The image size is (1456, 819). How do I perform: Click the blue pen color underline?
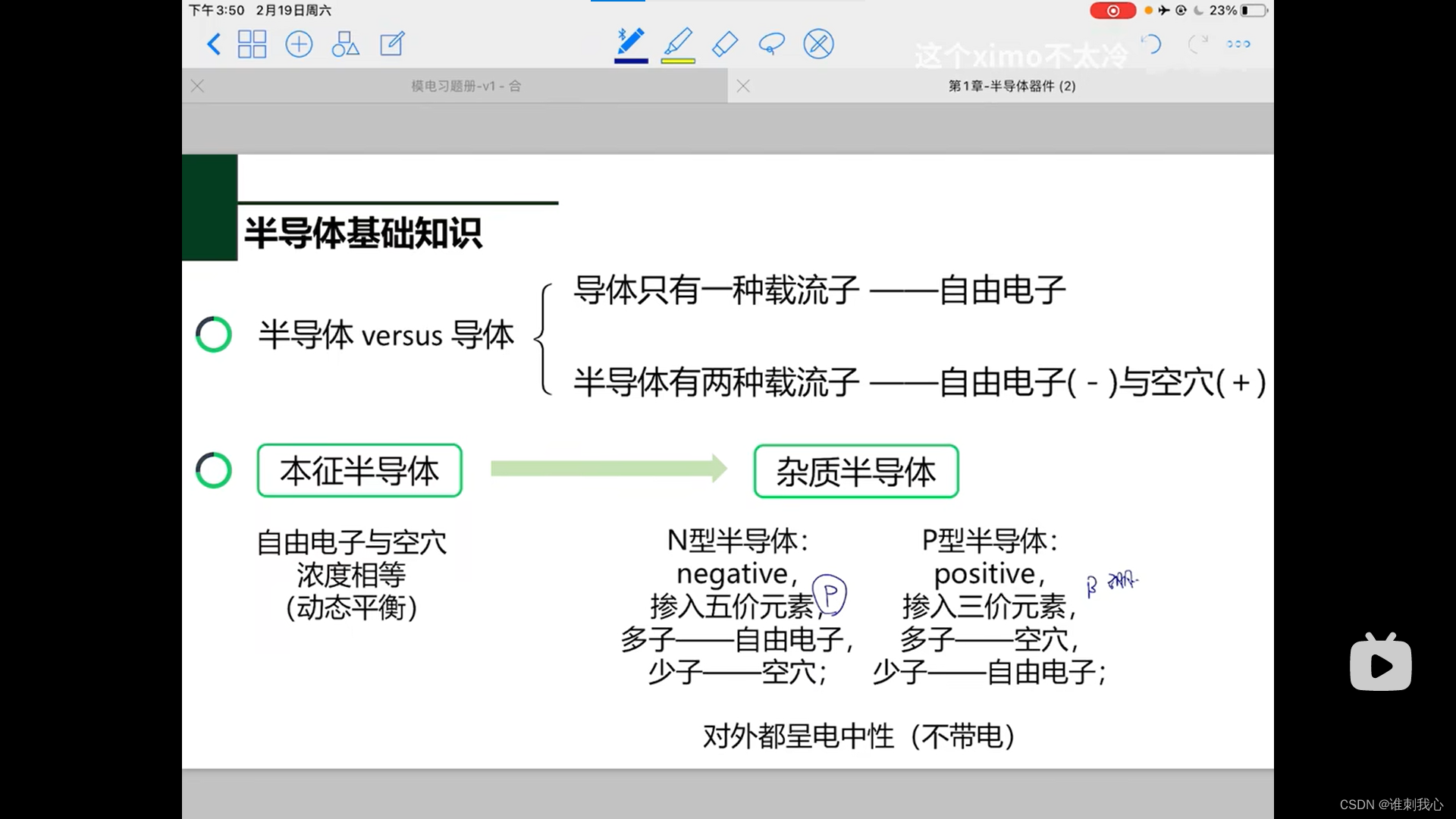(x=631, y=61)
